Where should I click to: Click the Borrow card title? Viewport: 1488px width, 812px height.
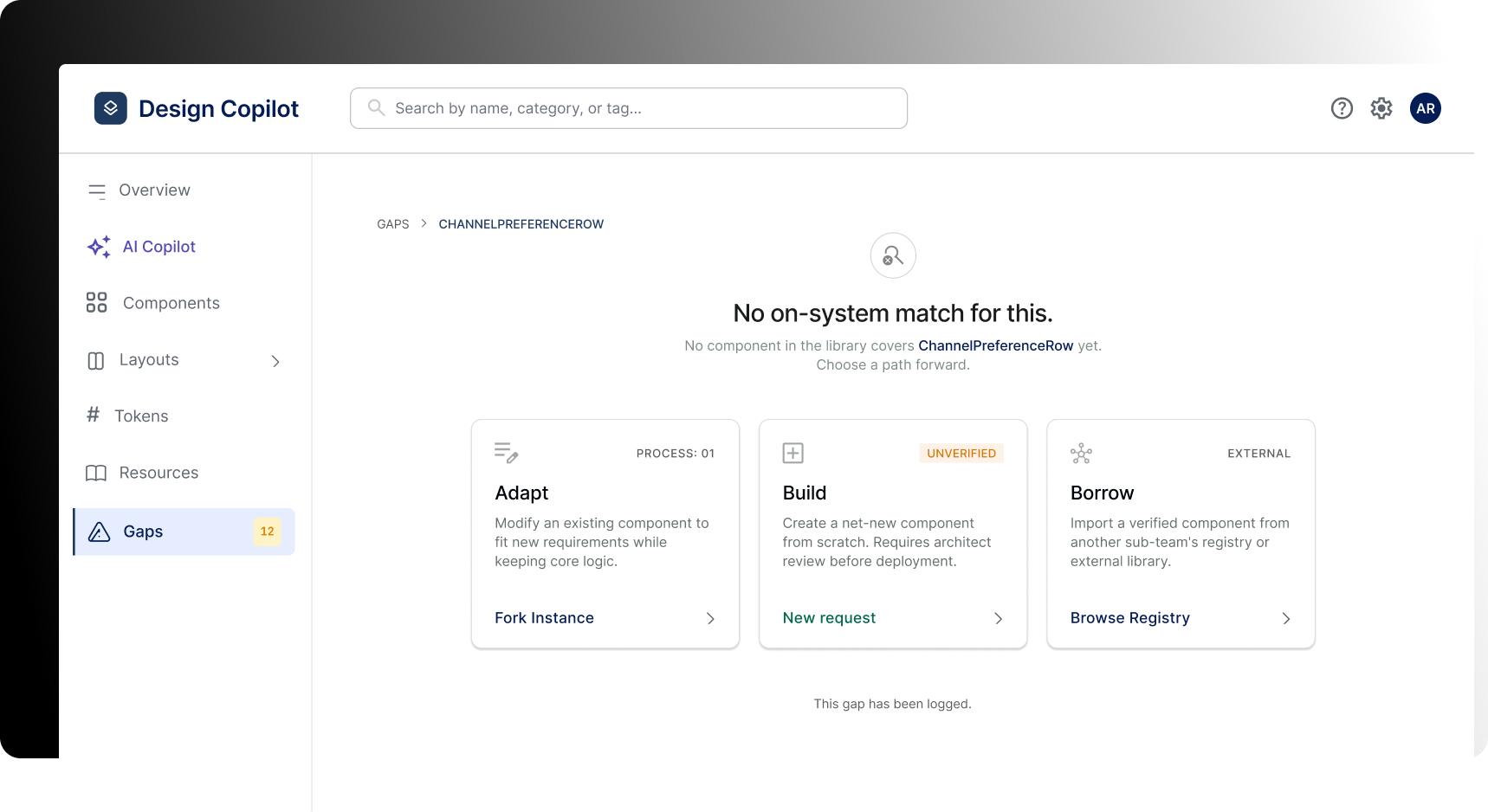click(1102, 493)
